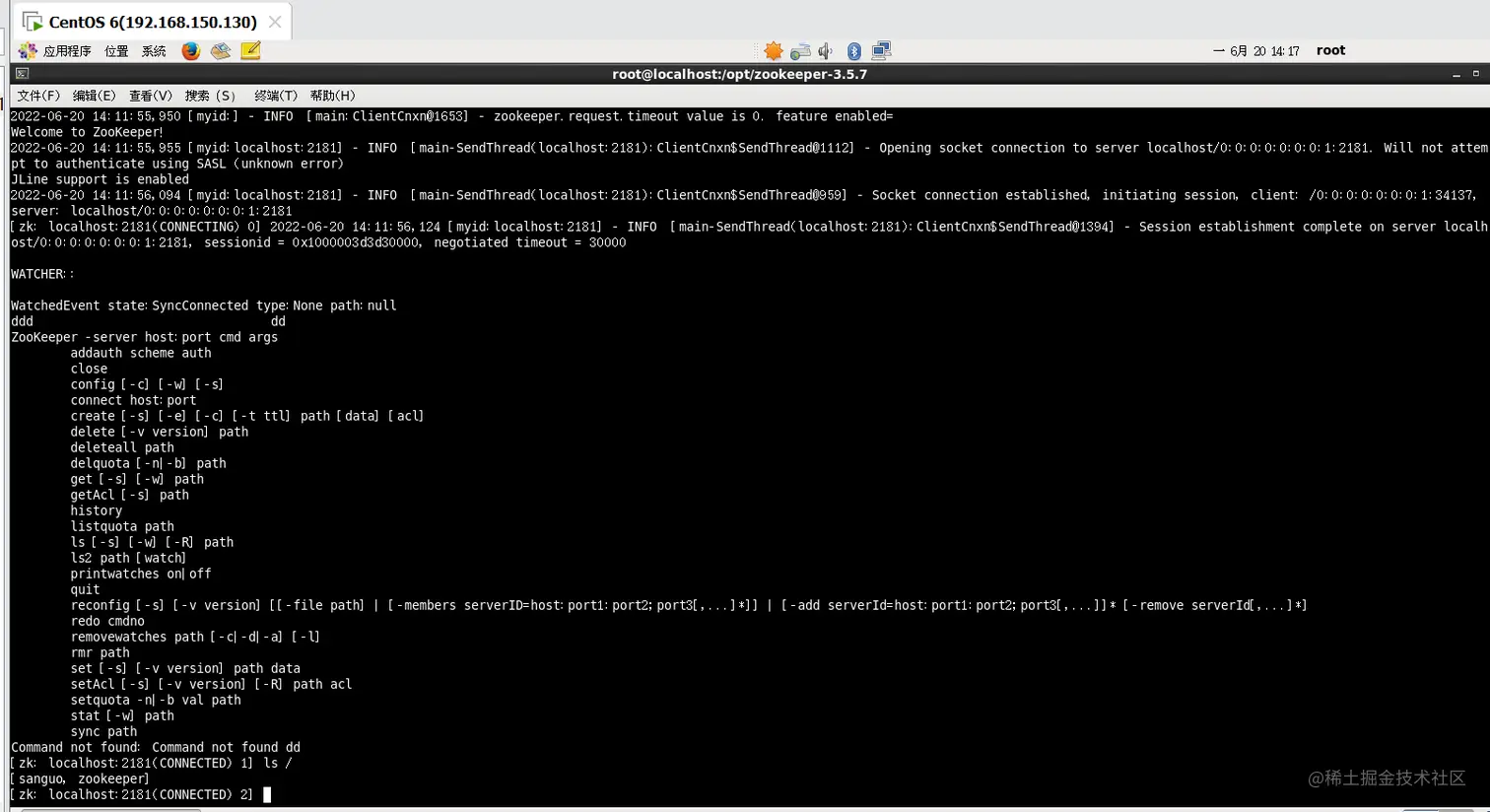
Task: Click the 'Command not found' error line
Action: tap(156, 747)
